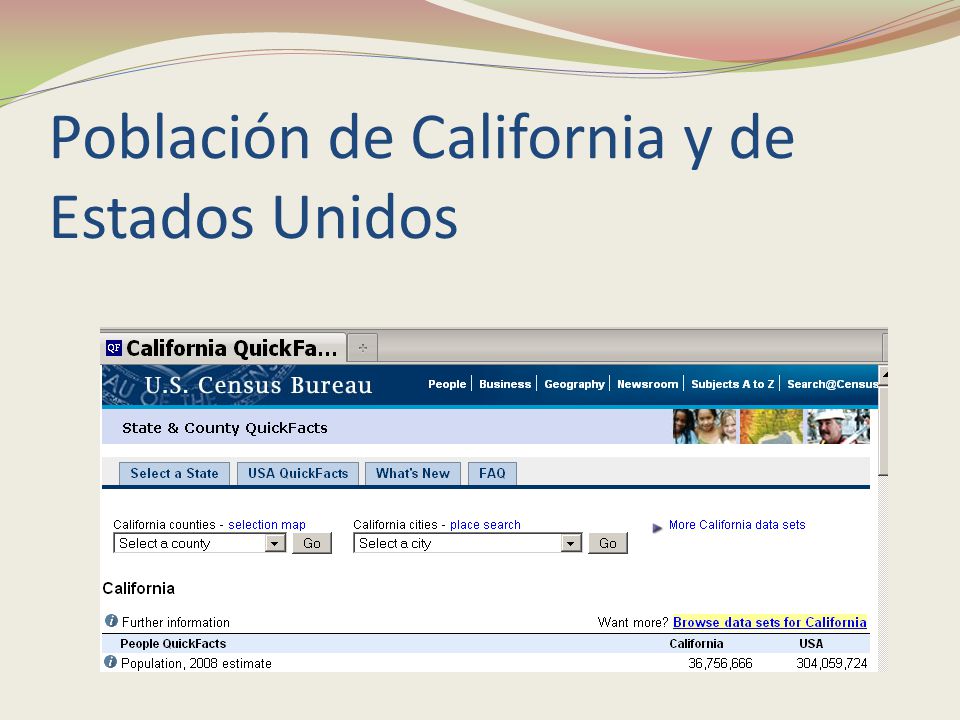Click State & County QuickFacts heading
This screenshot has height=720, width=960.
(225, 428)
